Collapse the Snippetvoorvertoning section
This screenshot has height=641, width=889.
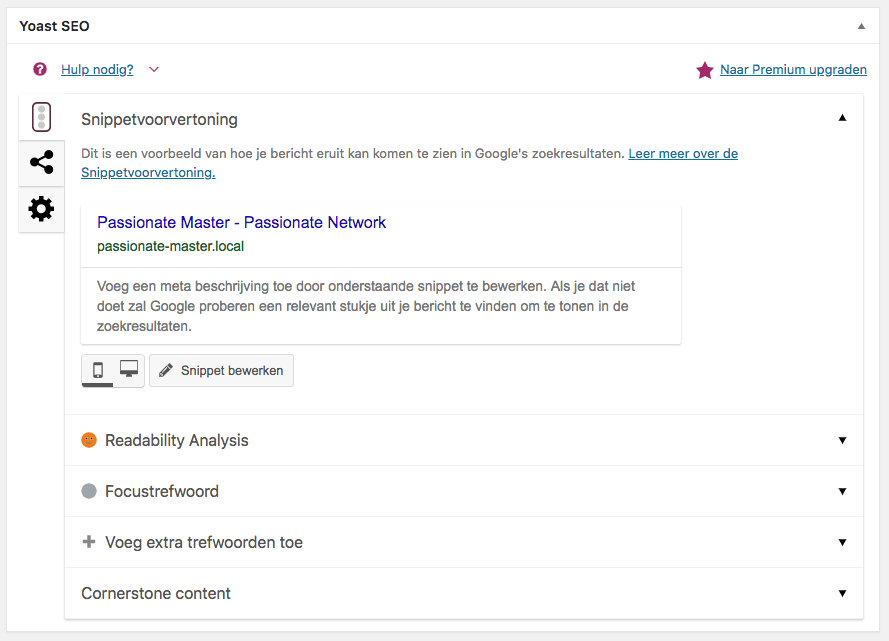[843, 118]
